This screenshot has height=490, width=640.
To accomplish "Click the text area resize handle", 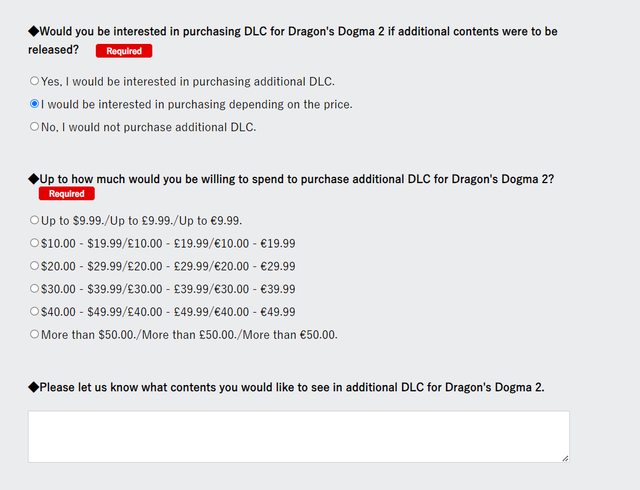I will pyautogui.click(x=565, y=458).
